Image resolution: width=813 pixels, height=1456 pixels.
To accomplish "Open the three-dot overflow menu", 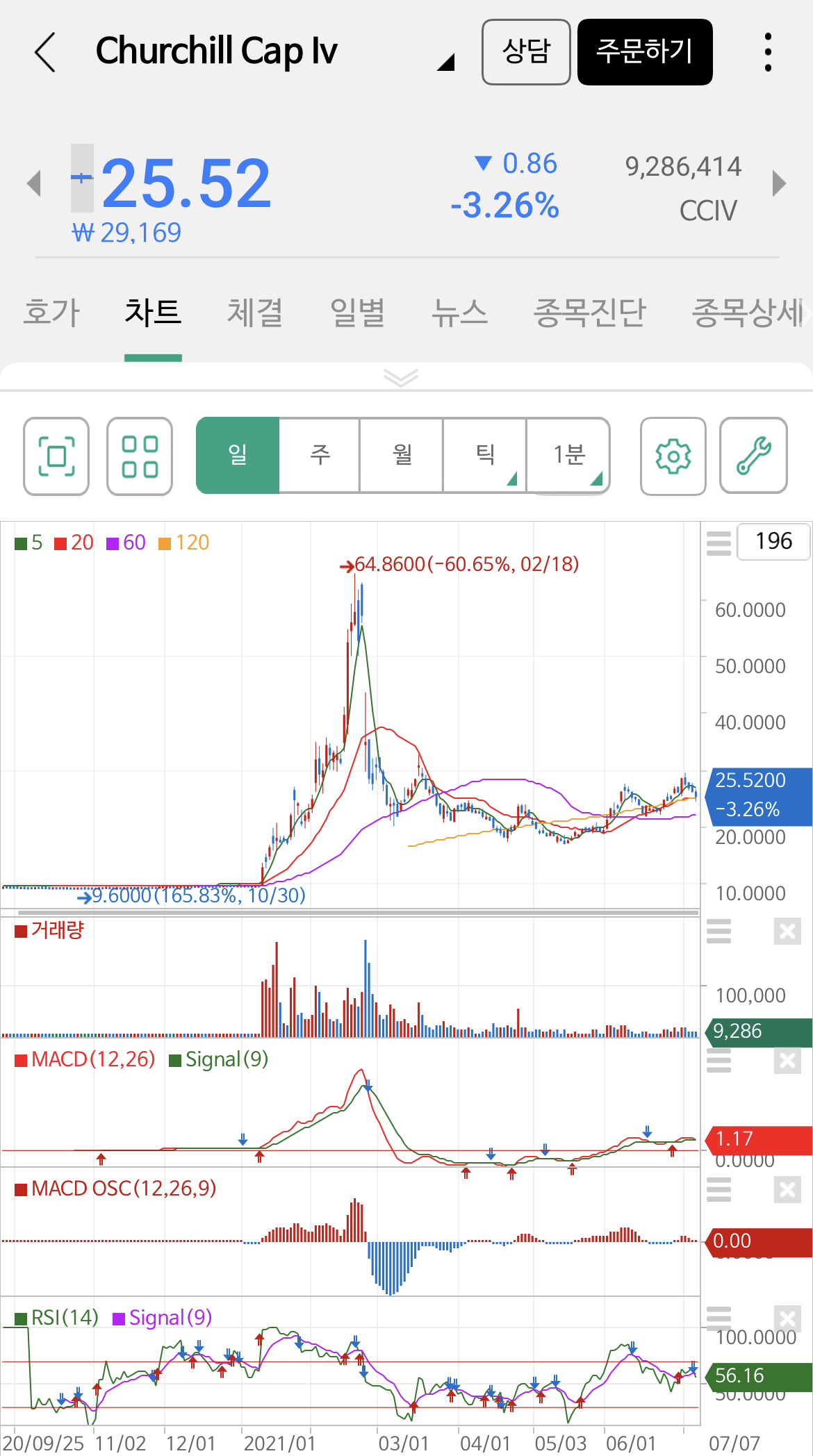I will point(768,52).
